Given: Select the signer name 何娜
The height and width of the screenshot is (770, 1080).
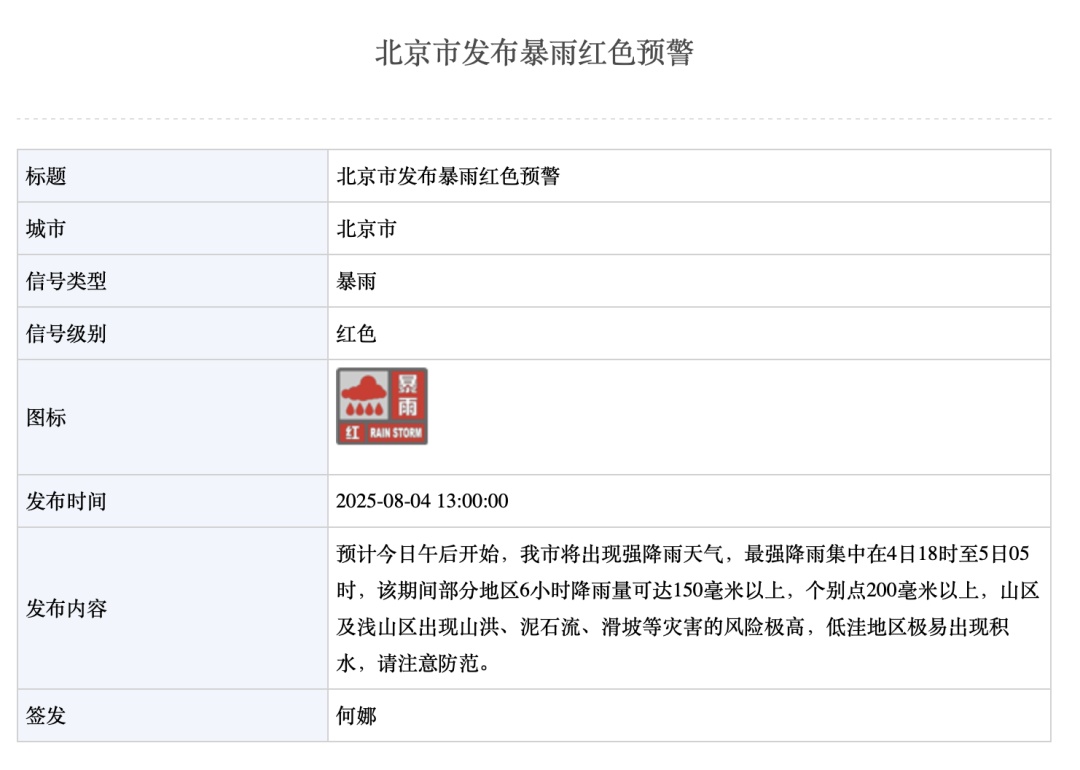Looking at the screenshot, I should click(x=355, y=717).
